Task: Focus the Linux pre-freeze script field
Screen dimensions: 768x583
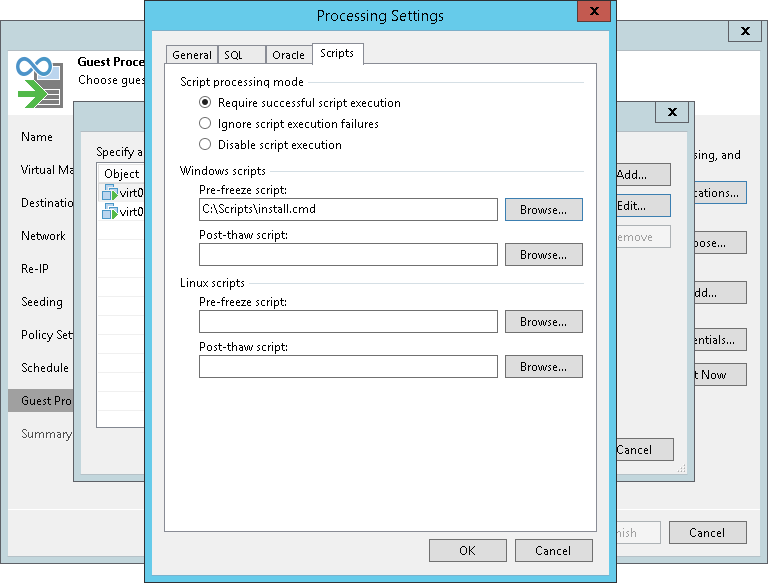Action: pos(347,322)
